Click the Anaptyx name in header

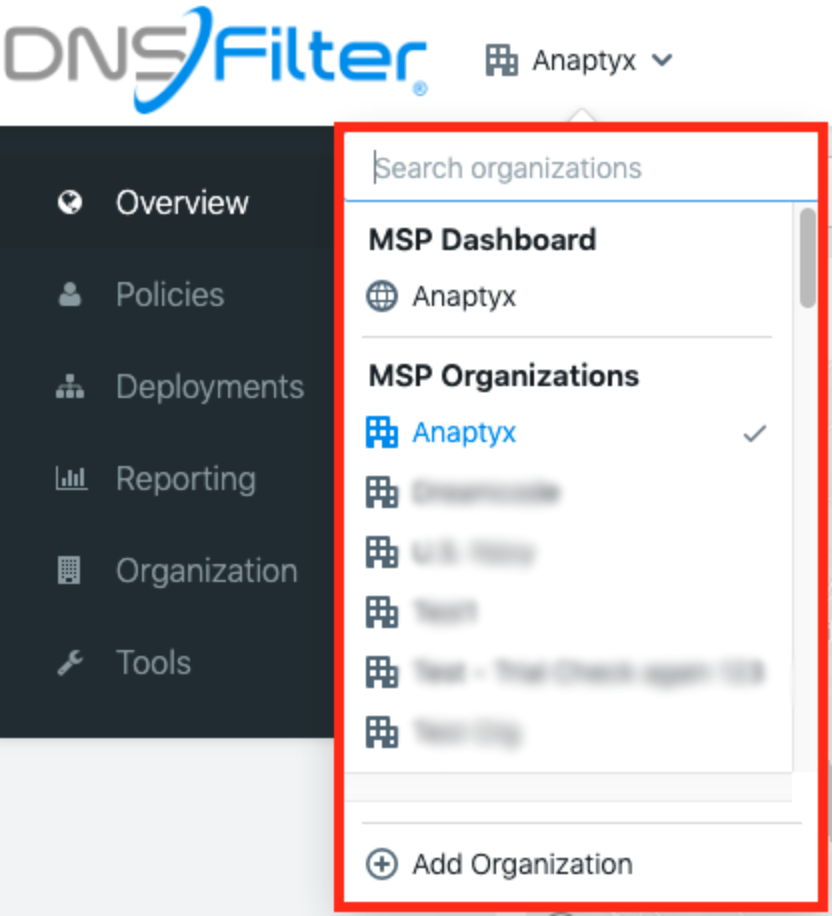[584, 61]
